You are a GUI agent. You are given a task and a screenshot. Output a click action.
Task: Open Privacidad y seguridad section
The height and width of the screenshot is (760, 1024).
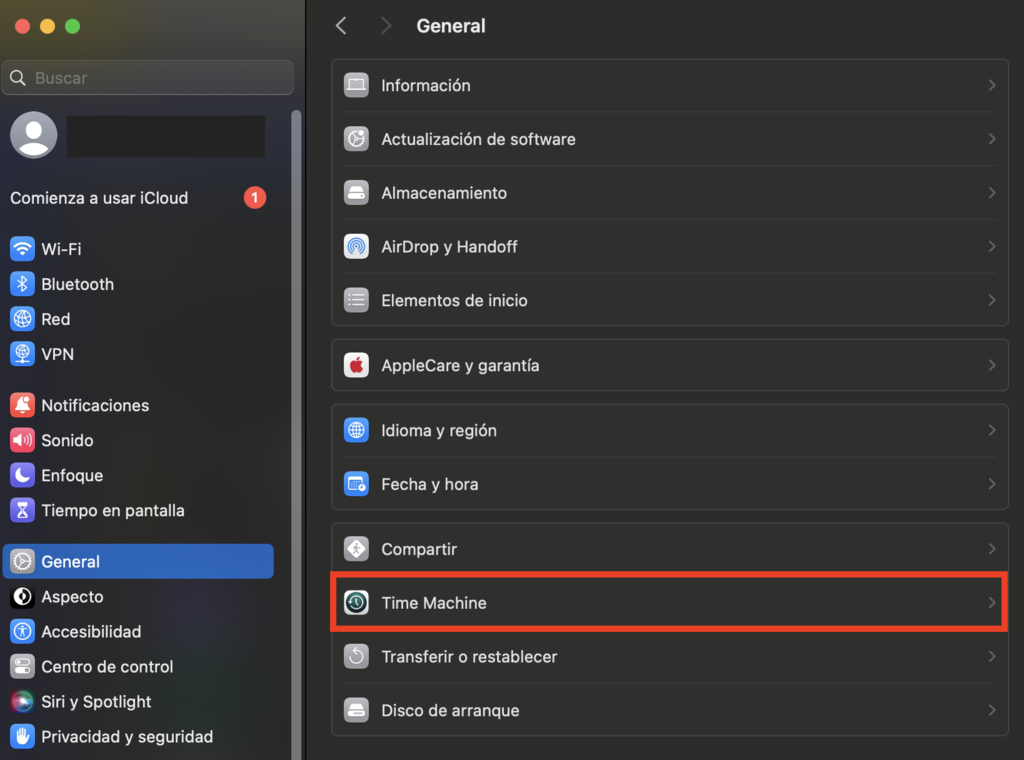coord(126,737)
